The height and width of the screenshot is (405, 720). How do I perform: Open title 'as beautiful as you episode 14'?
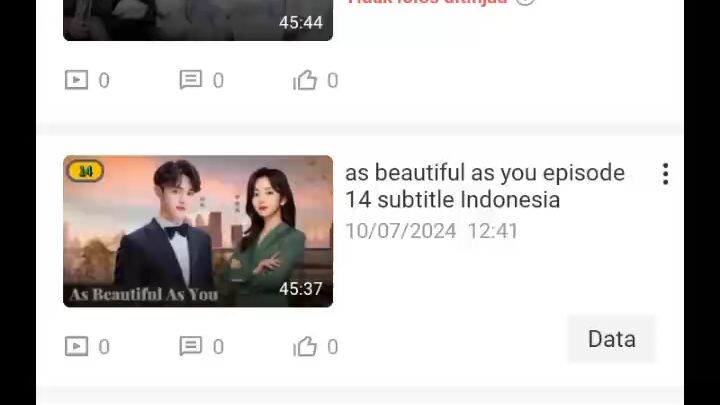coord(484,186)
